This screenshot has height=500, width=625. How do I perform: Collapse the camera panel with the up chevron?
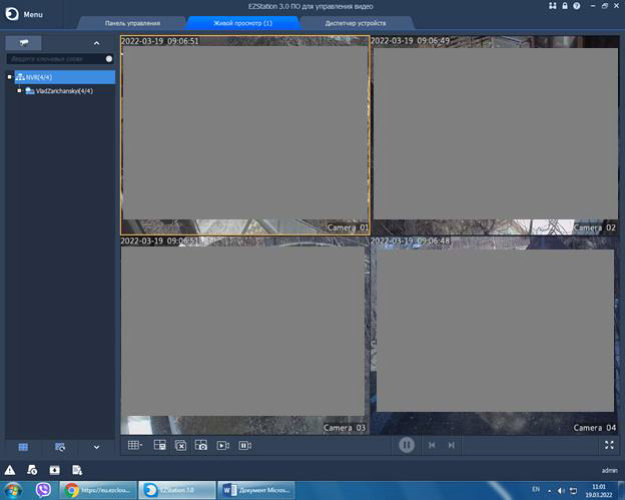96,43
